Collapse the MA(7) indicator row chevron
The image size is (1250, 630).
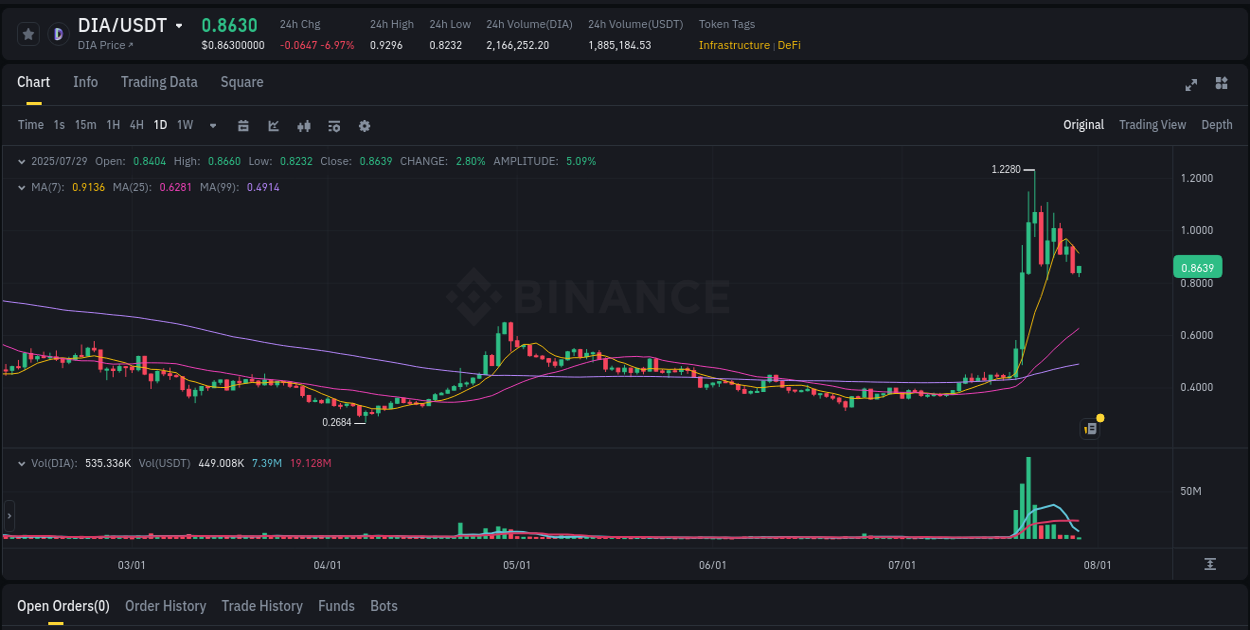22,187
